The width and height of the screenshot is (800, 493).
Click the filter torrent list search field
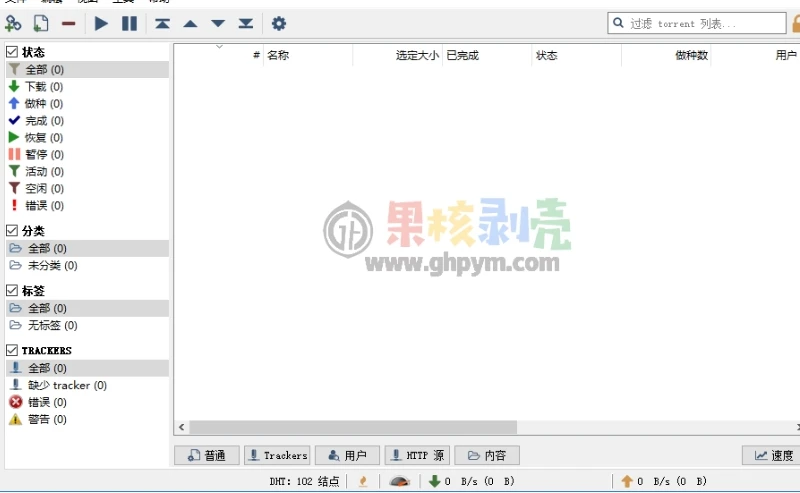point(696,23)
